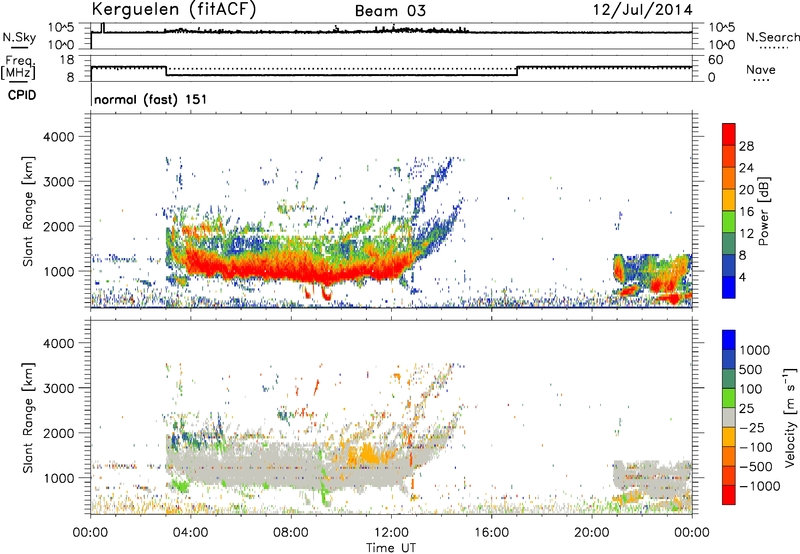Image resolution: width=800 pixels, height=554 pixels.
Task: Click the 'Beam 03' label
Action: [x=390, y=11]
